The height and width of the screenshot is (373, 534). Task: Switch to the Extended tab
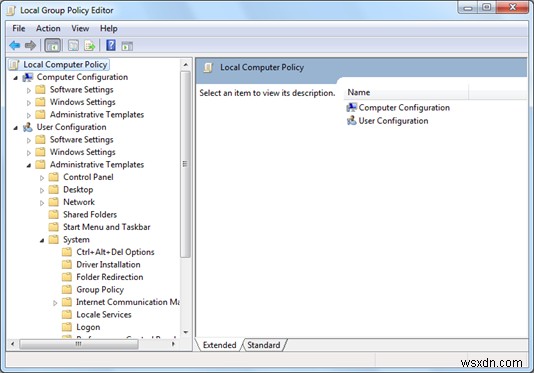point(219,345)
